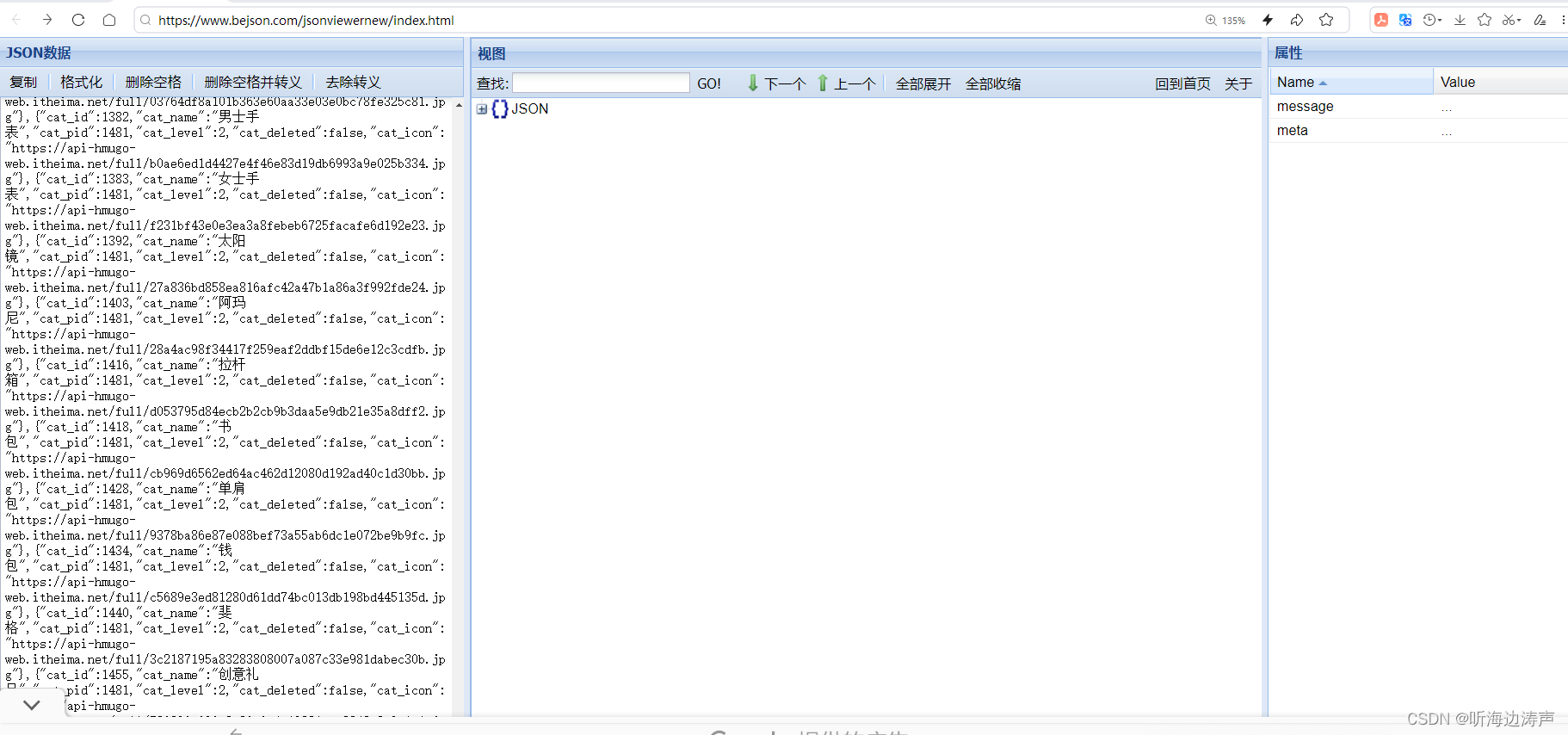Click the Value column header
Image resolution: width=1568 pixels, height=735 pixels.
(1501, 82)
